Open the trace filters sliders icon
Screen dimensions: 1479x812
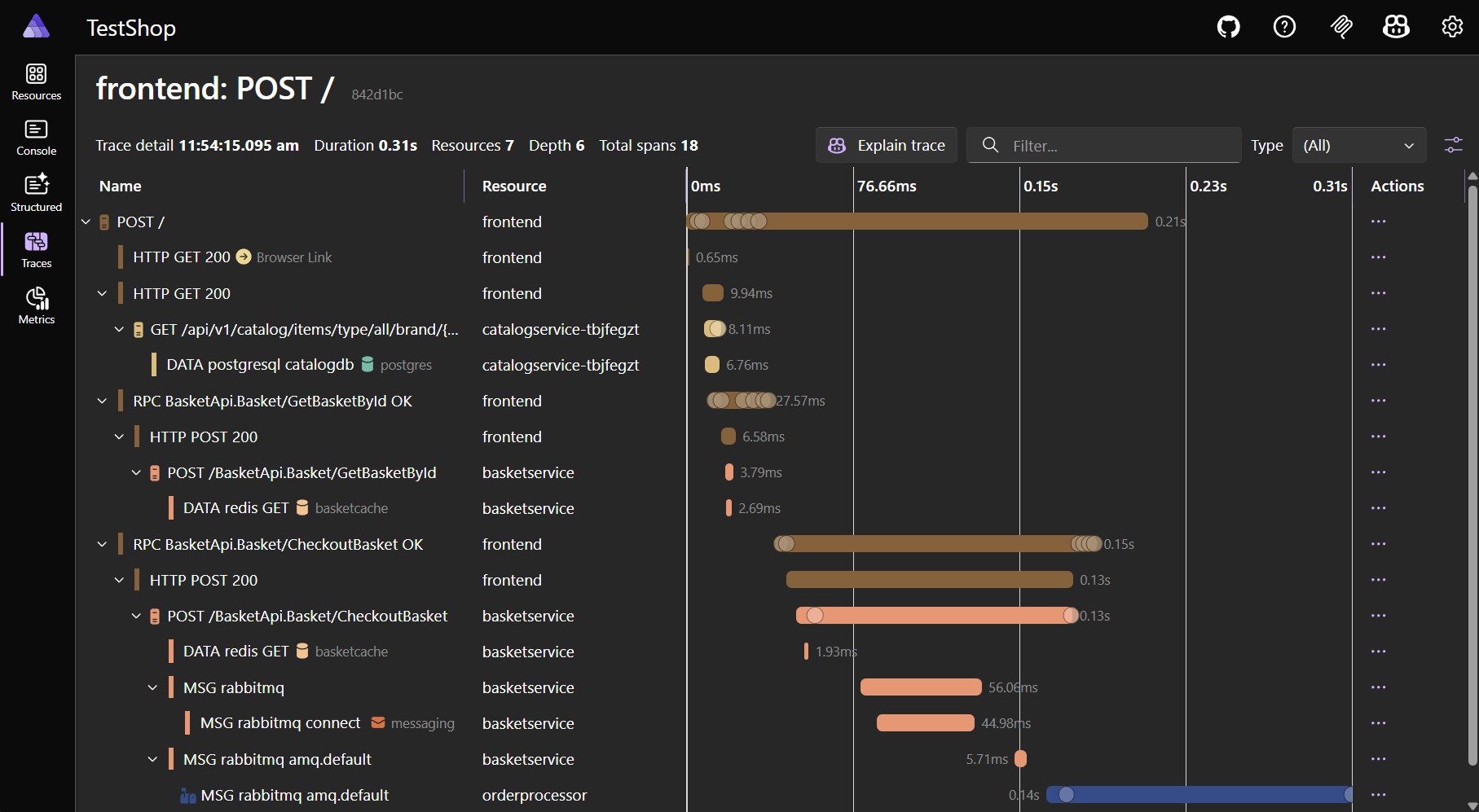pos(1454,144)
